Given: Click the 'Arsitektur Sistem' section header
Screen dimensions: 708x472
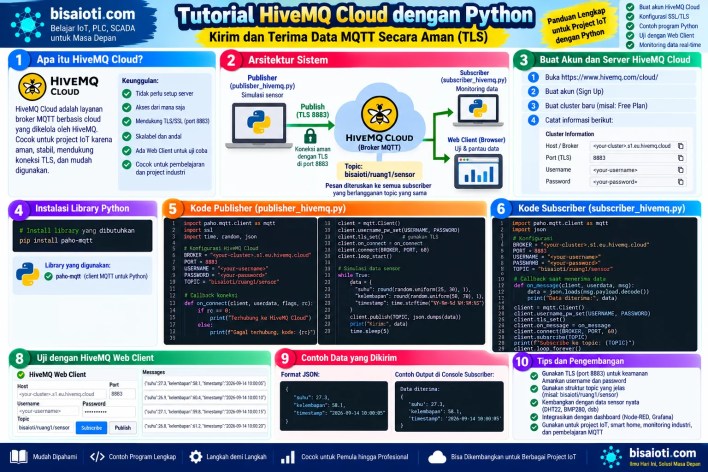Looking at the screenshot, I should [364, 60].
